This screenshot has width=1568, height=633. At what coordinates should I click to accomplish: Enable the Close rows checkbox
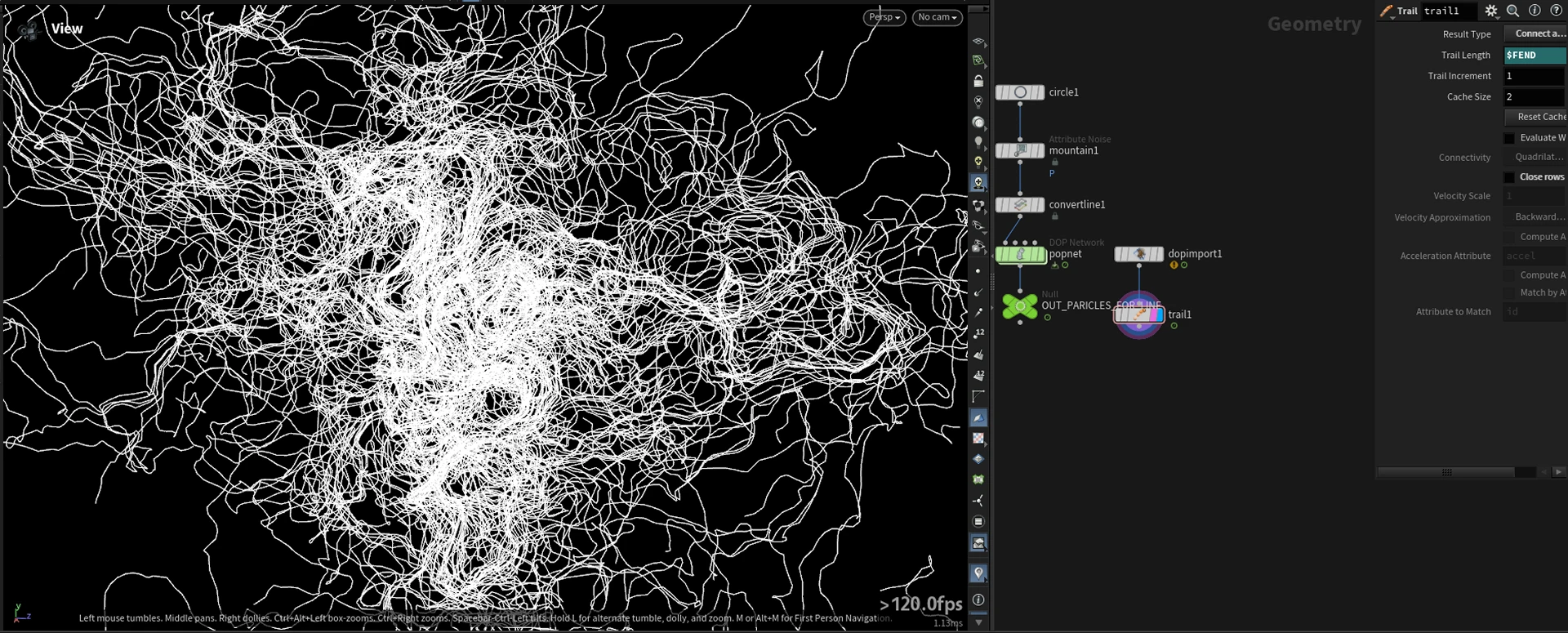1509,177
